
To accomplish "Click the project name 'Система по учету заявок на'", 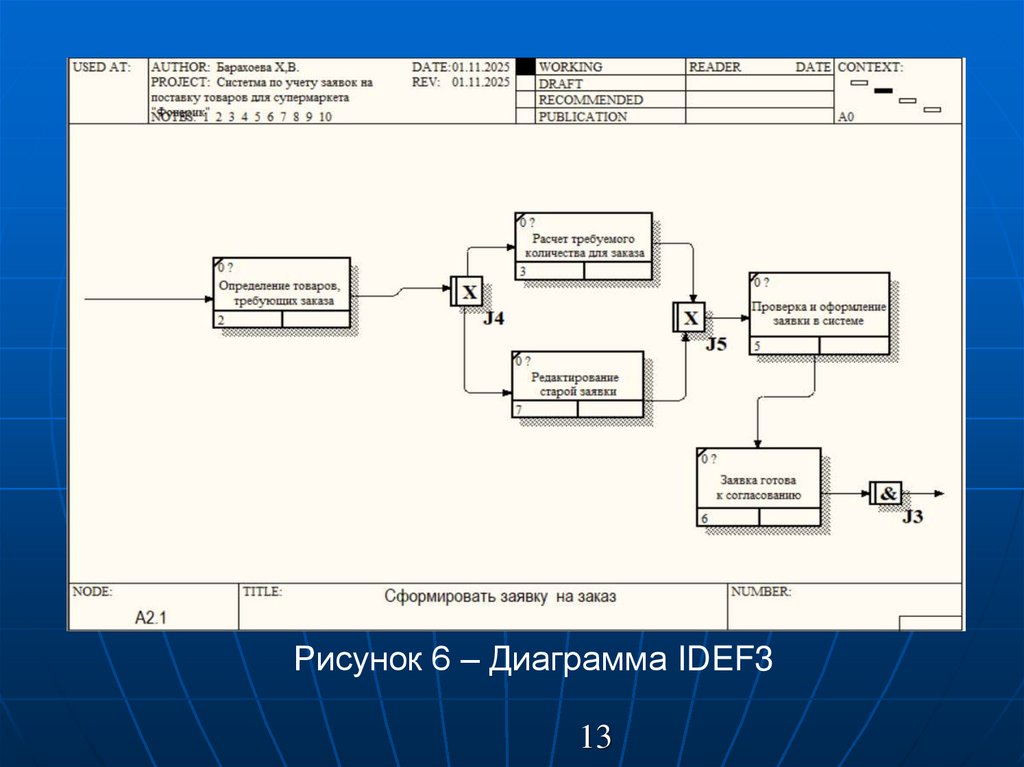I will [295, 83].
